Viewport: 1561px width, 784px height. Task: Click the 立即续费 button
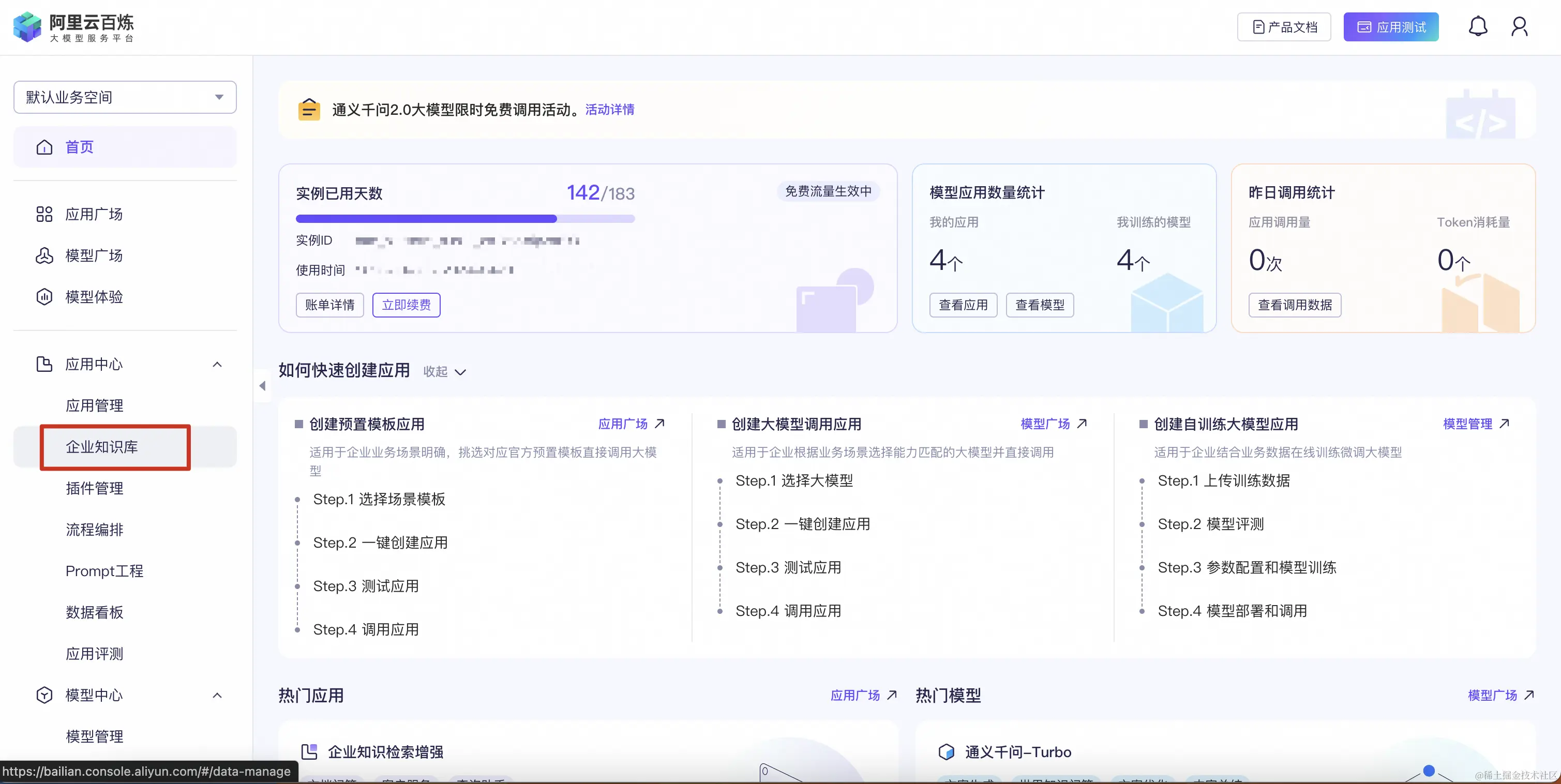406,305
